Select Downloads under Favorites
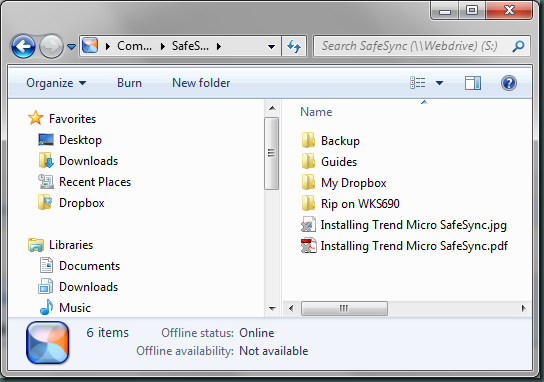Screen dimensions: 544x382 pos(88,161)
